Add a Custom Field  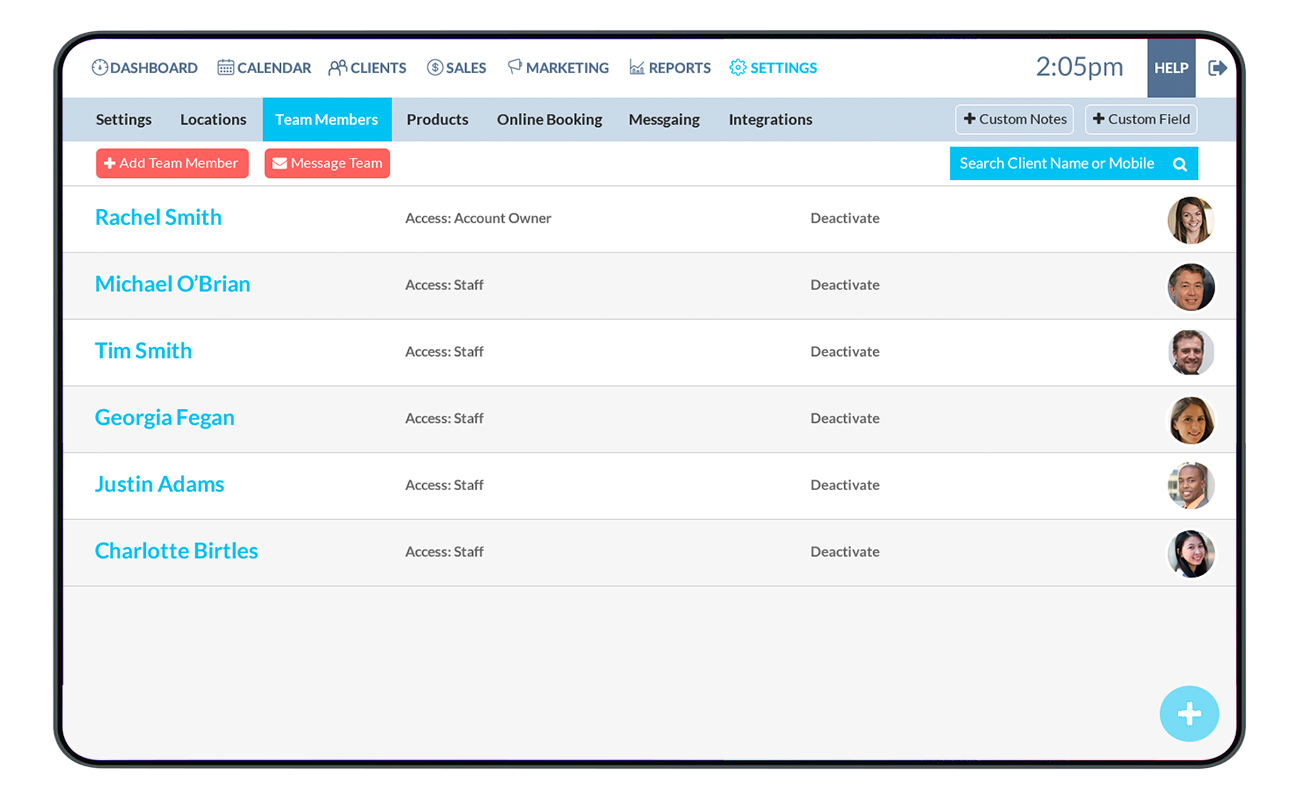click(1141, 119)
